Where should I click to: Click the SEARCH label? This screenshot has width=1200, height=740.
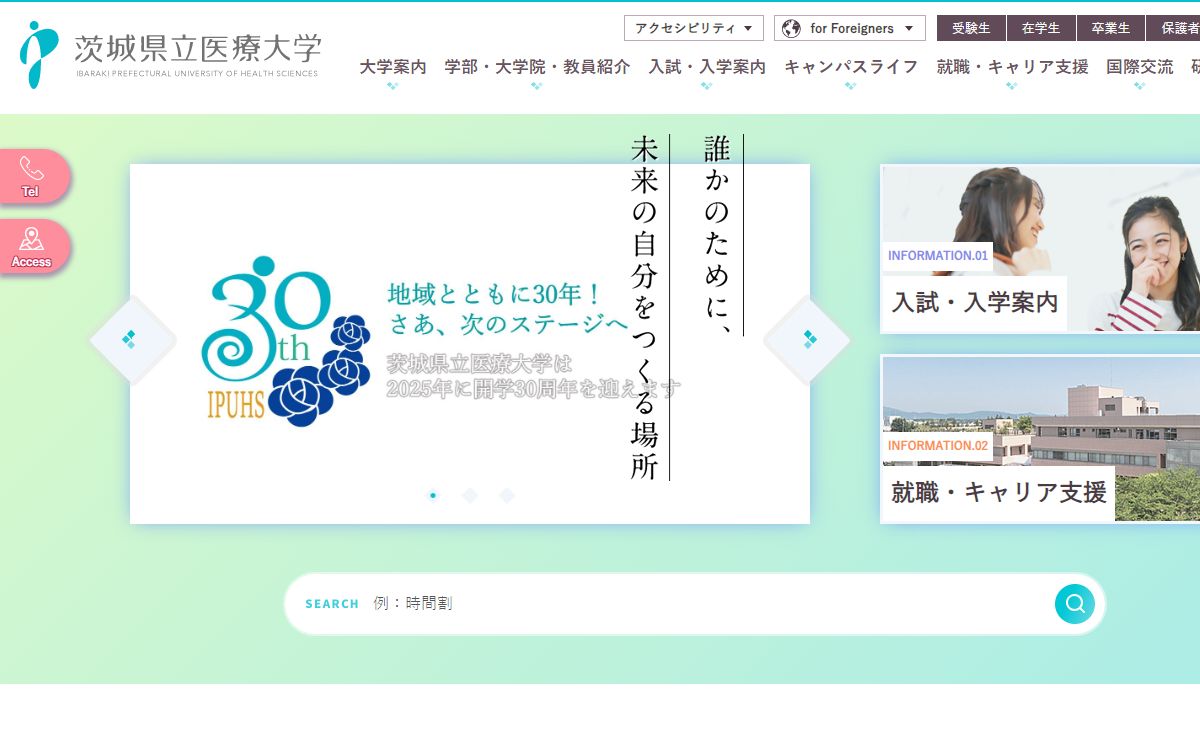[x=332, y=604]
